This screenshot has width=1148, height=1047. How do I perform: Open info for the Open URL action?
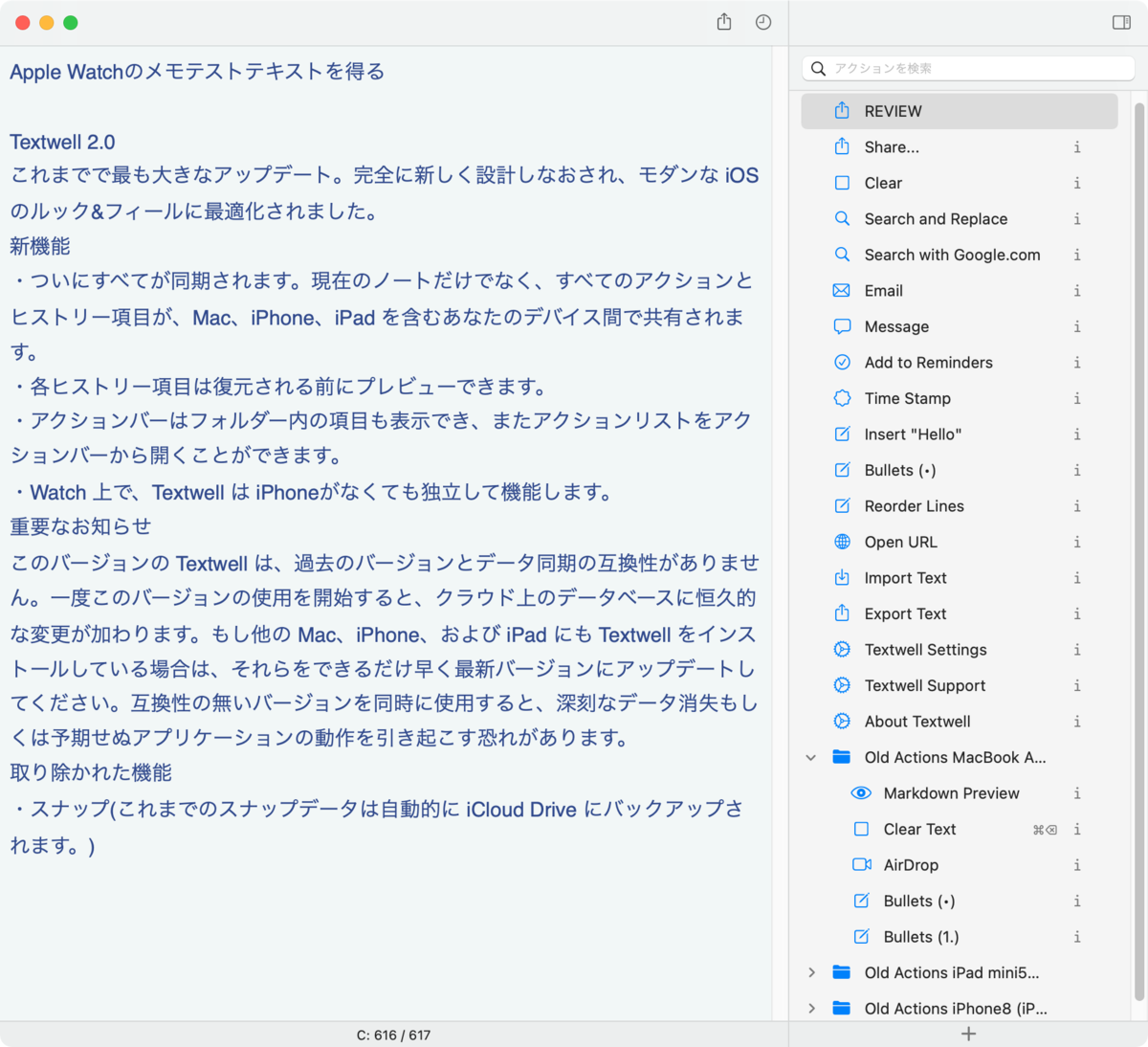point(1077,542)
